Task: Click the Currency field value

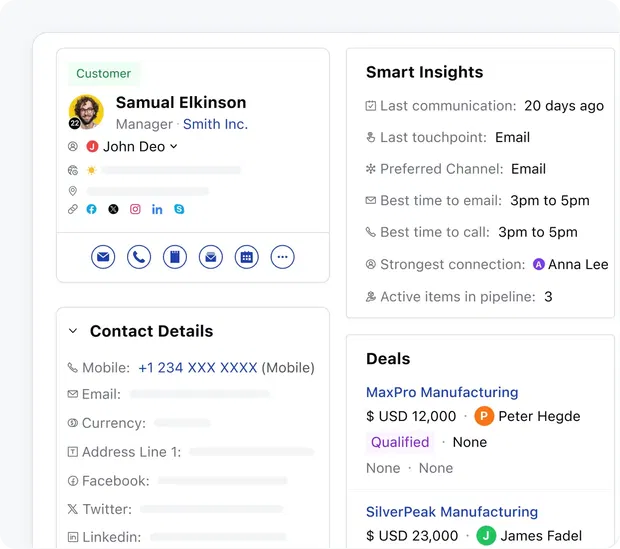Action: click(x=182, y=423)
